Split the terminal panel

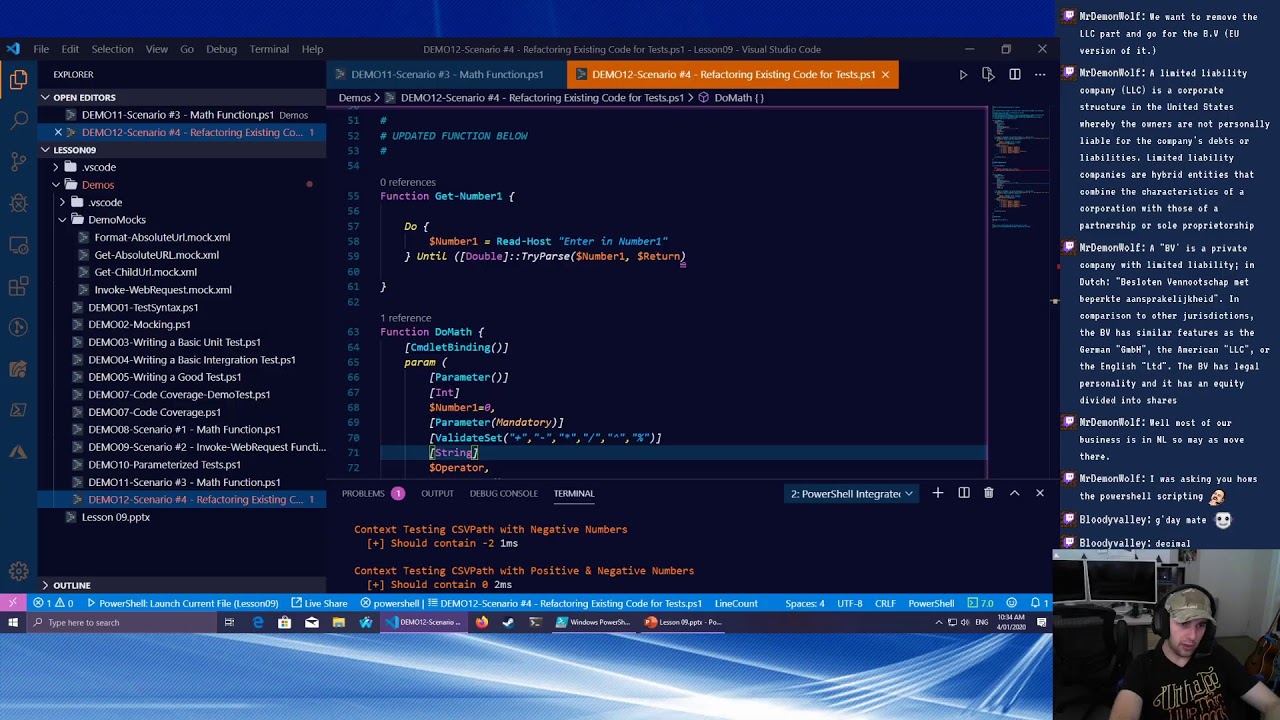coord(964,493)
